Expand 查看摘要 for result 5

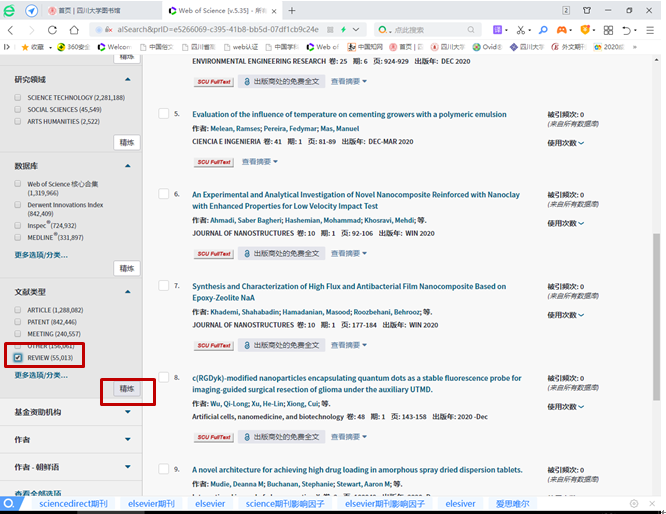pyautogui.click(x=260, y=161)
